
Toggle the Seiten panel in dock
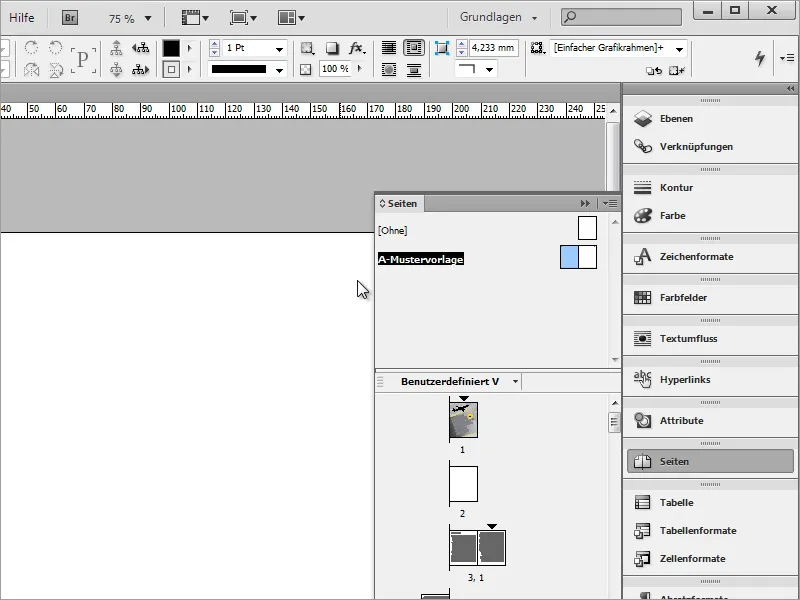(x=710, y=462)
